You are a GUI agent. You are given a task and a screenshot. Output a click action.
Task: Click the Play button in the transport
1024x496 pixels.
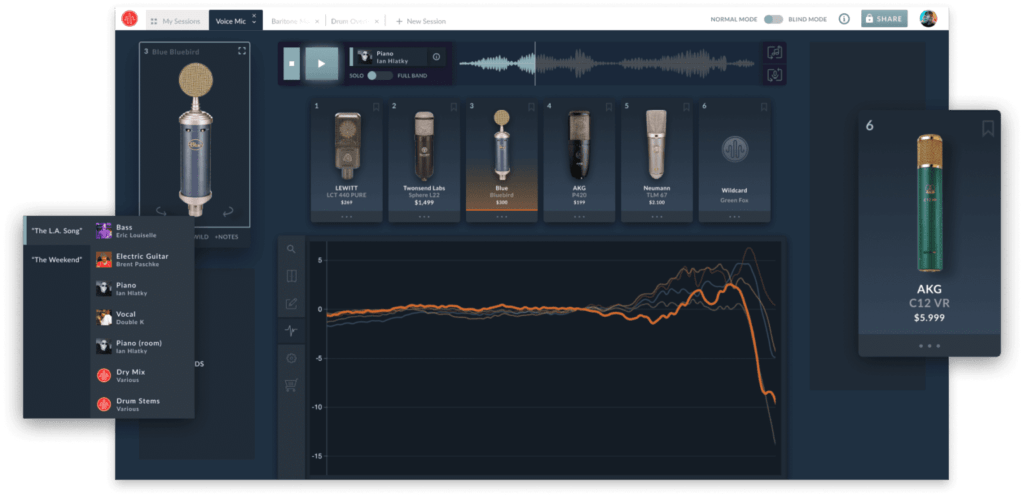click(x=321, y=63)
